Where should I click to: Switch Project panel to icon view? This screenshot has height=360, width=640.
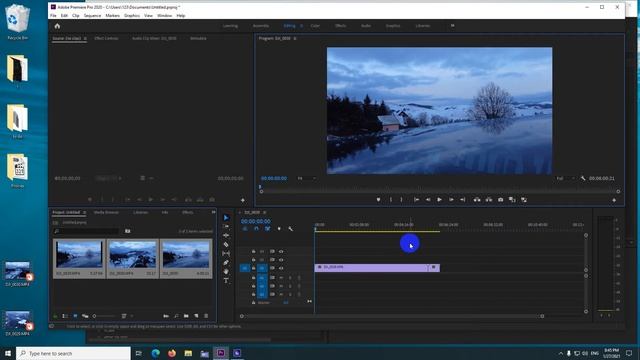point(75,316)
